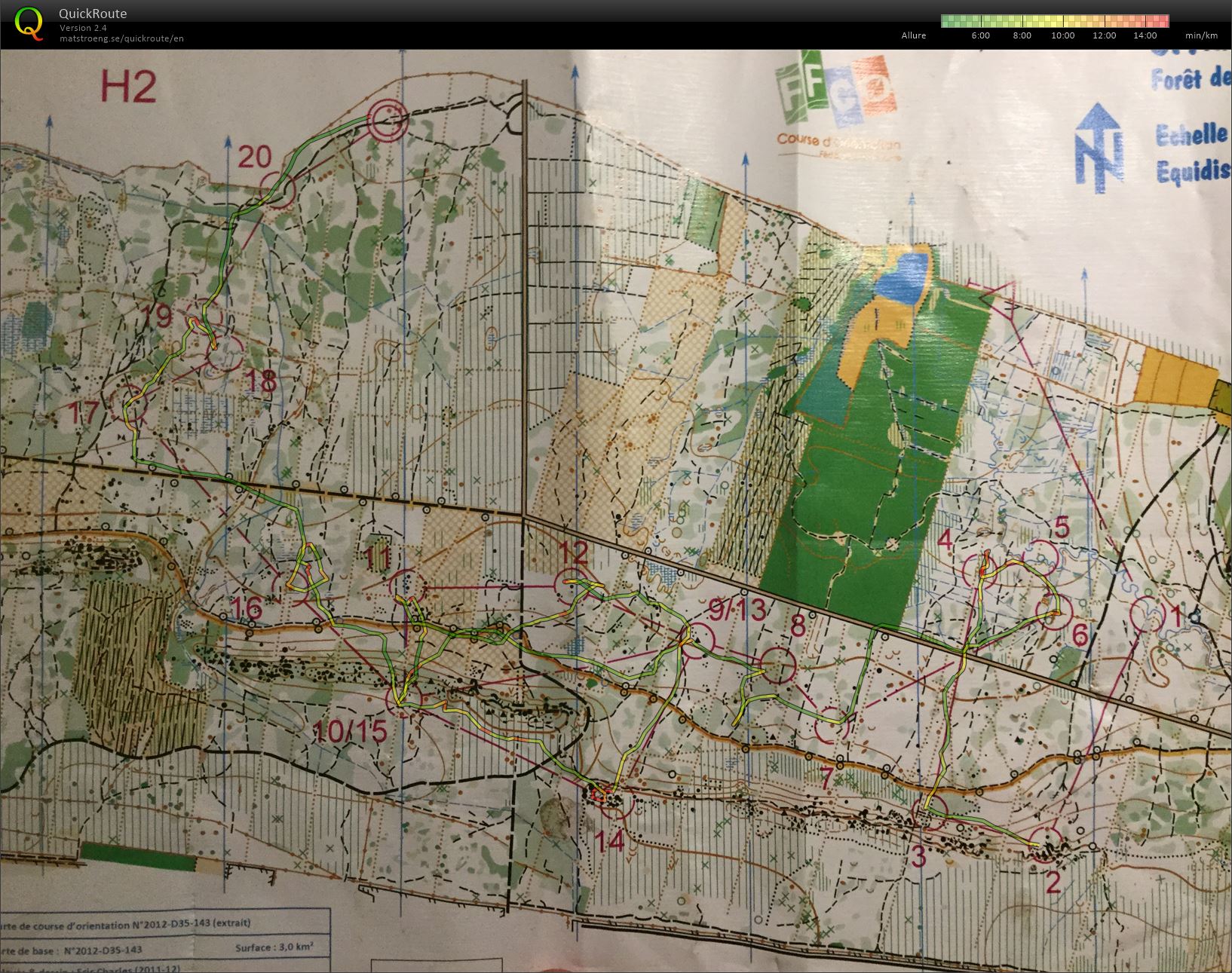Image resolution: width=1232 pixels, height=973 pixels.
Task: Click the Echelle scale label
Action: click(x=1193, y=135)
